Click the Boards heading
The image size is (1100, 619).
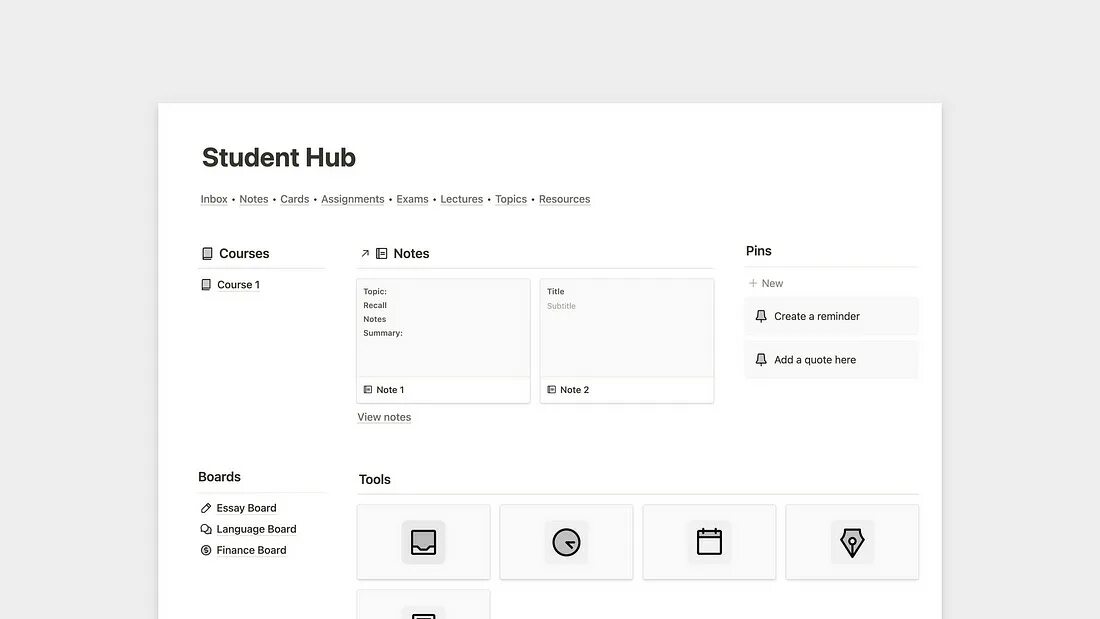coord(220,477)
